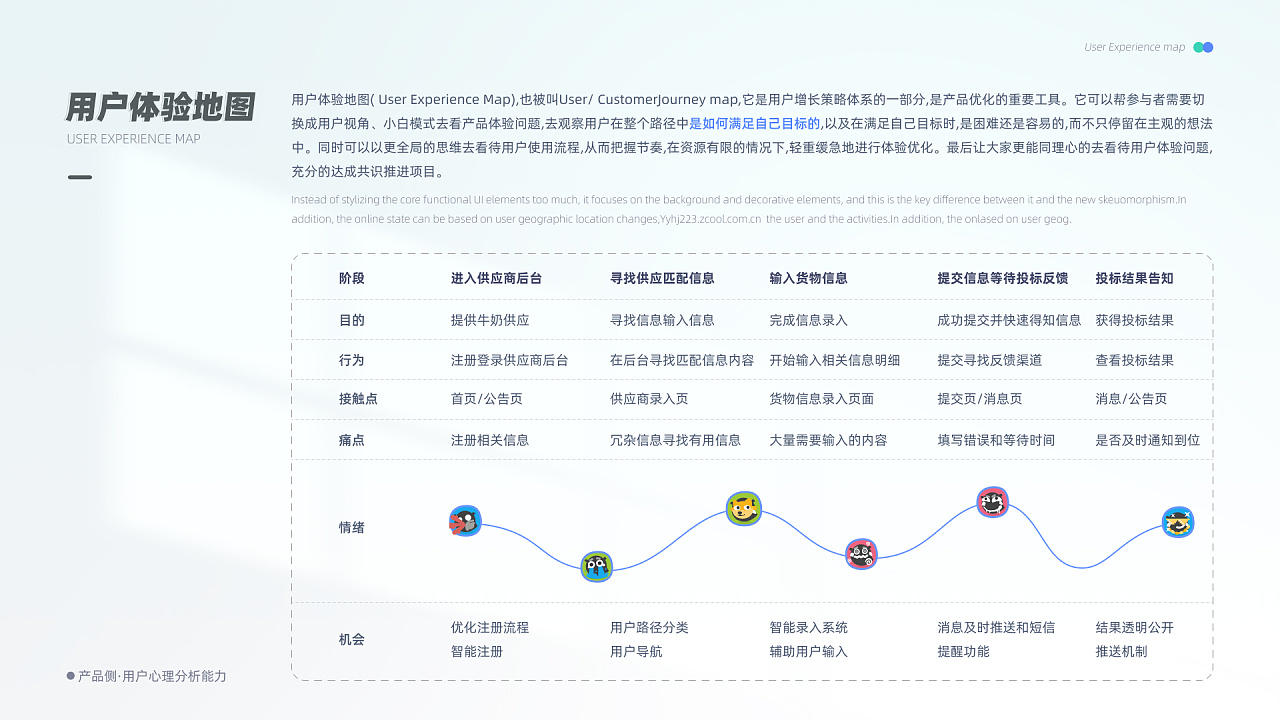The image size is (1280, 720).
Task: Select the 接触点 row label
Action: point(358,399)
